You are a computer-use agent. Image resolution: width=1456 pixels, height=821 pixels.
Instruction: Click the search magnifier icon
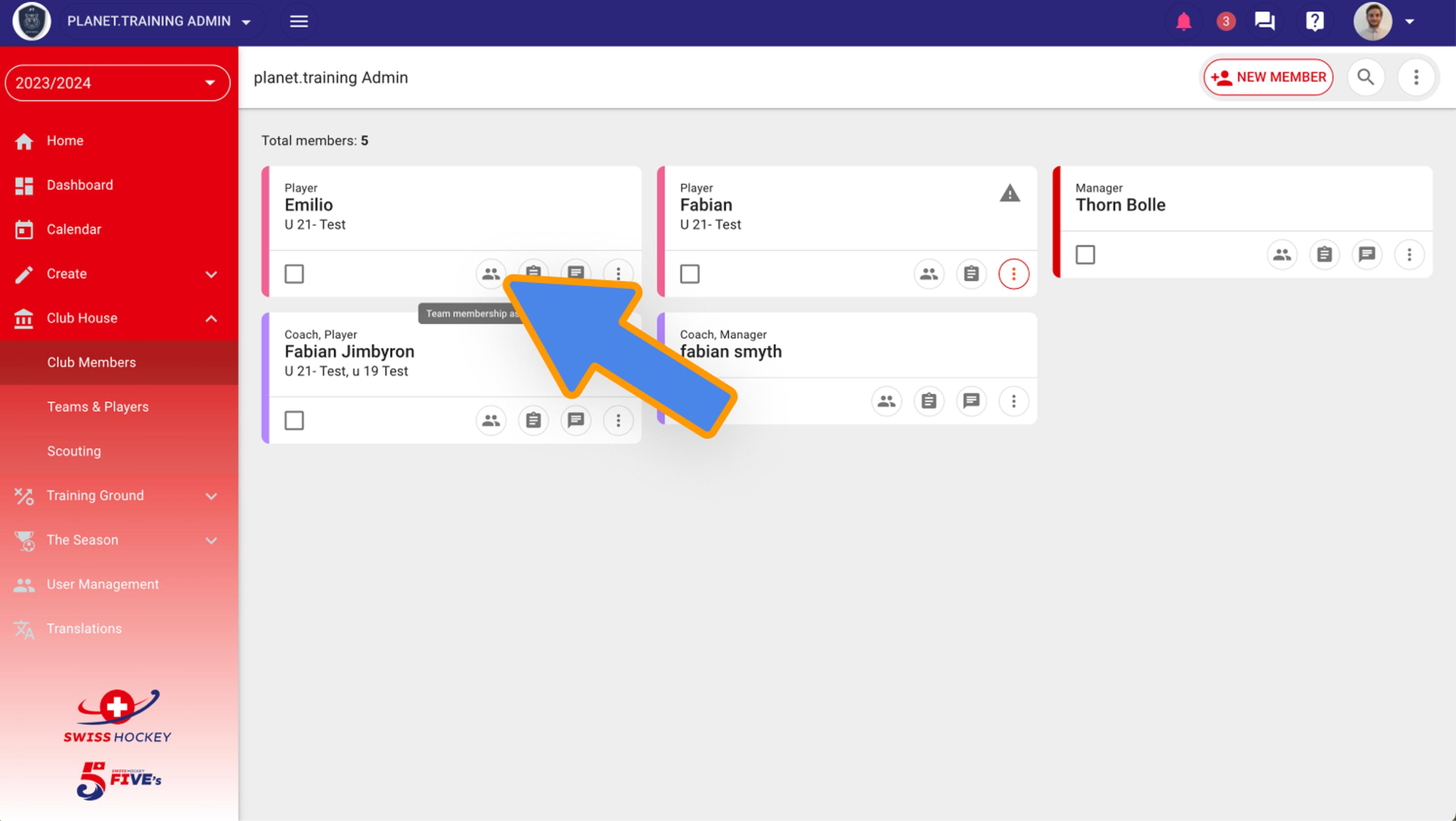pyautogui.click(x=1365, y=77)
